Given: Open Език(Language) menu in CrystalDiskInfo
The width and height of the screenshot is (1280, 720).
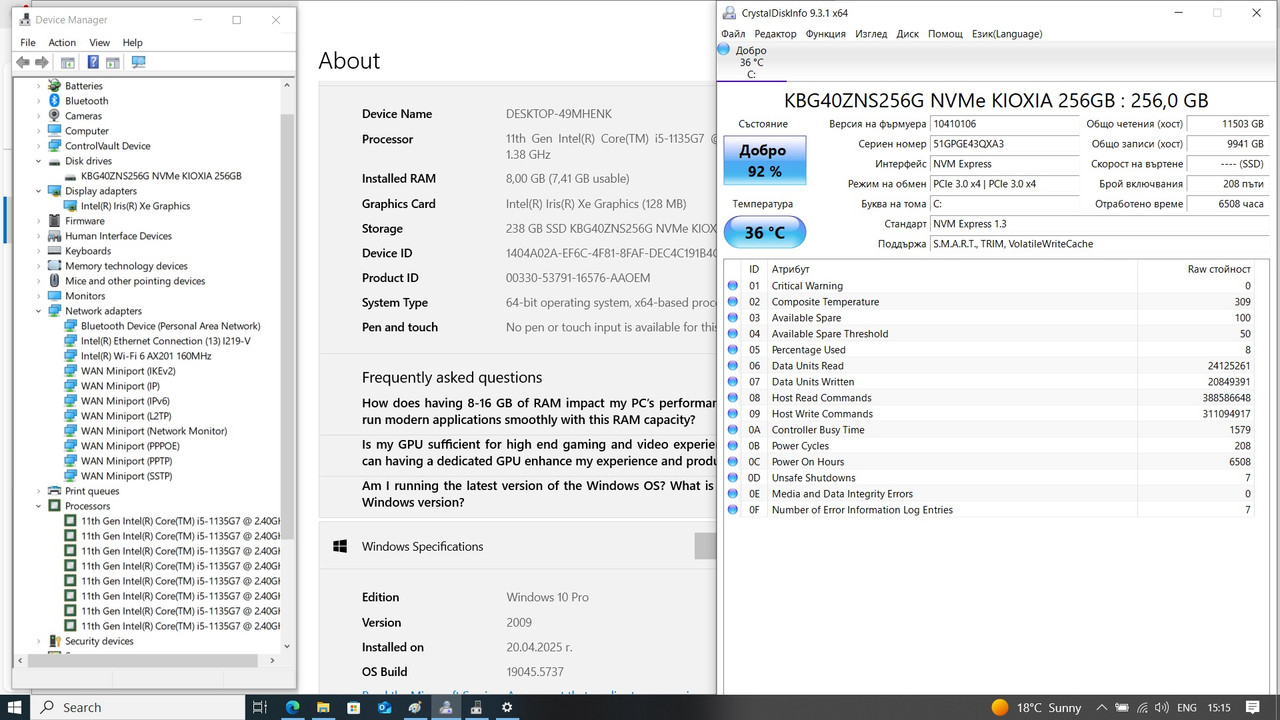Looking at the screenshot, I should tap(1007, 34).
